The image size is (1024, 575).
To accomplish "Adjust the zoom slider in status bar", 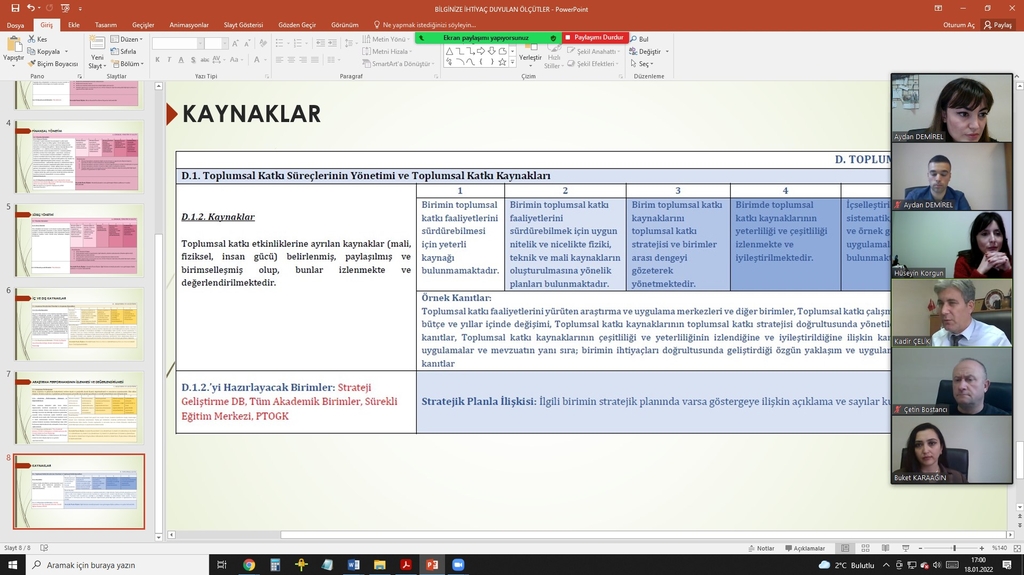I will 954,548.
